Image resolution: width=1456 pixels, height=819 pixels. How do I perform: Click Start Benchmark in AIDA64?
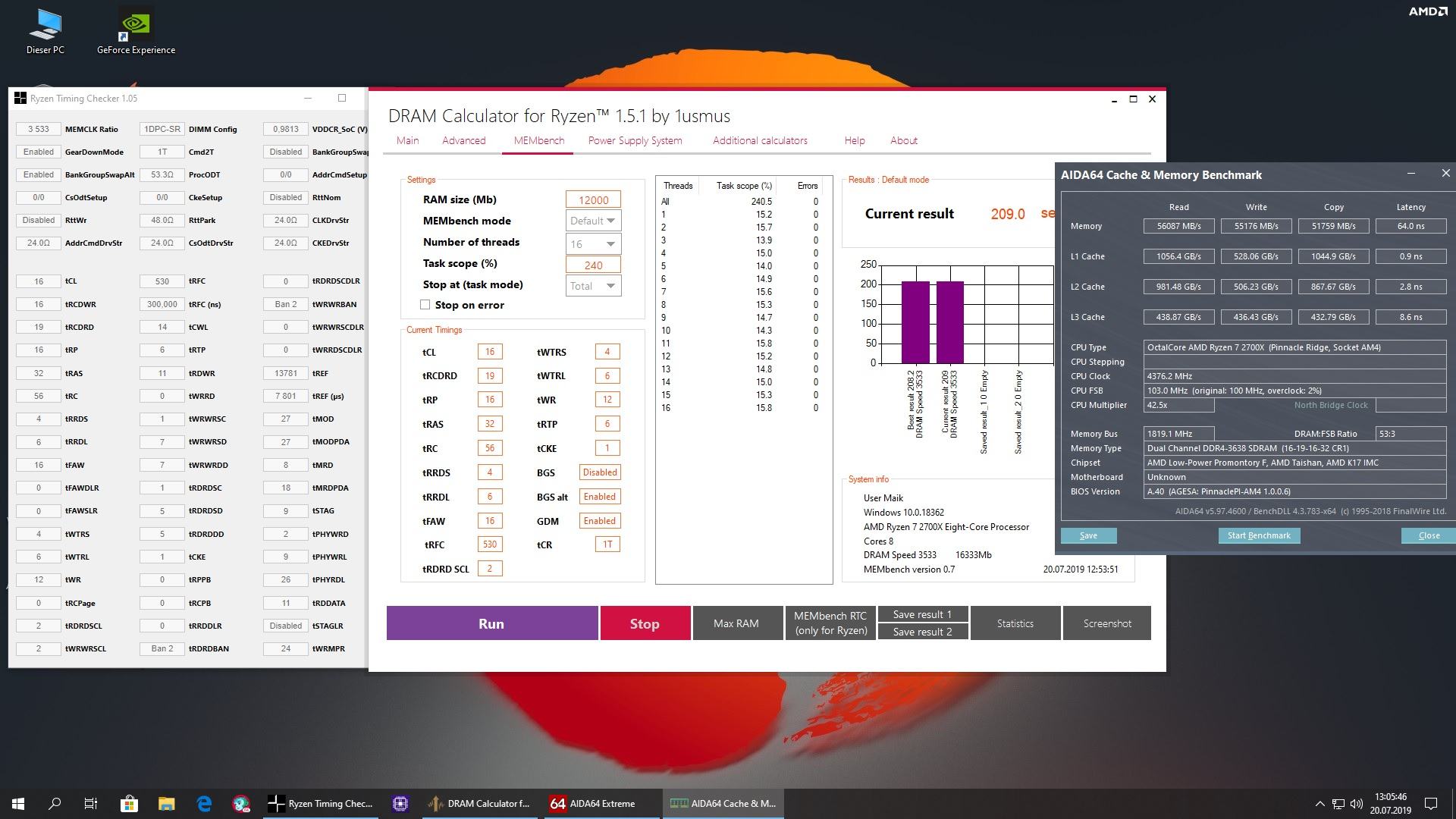point(1258,535)
